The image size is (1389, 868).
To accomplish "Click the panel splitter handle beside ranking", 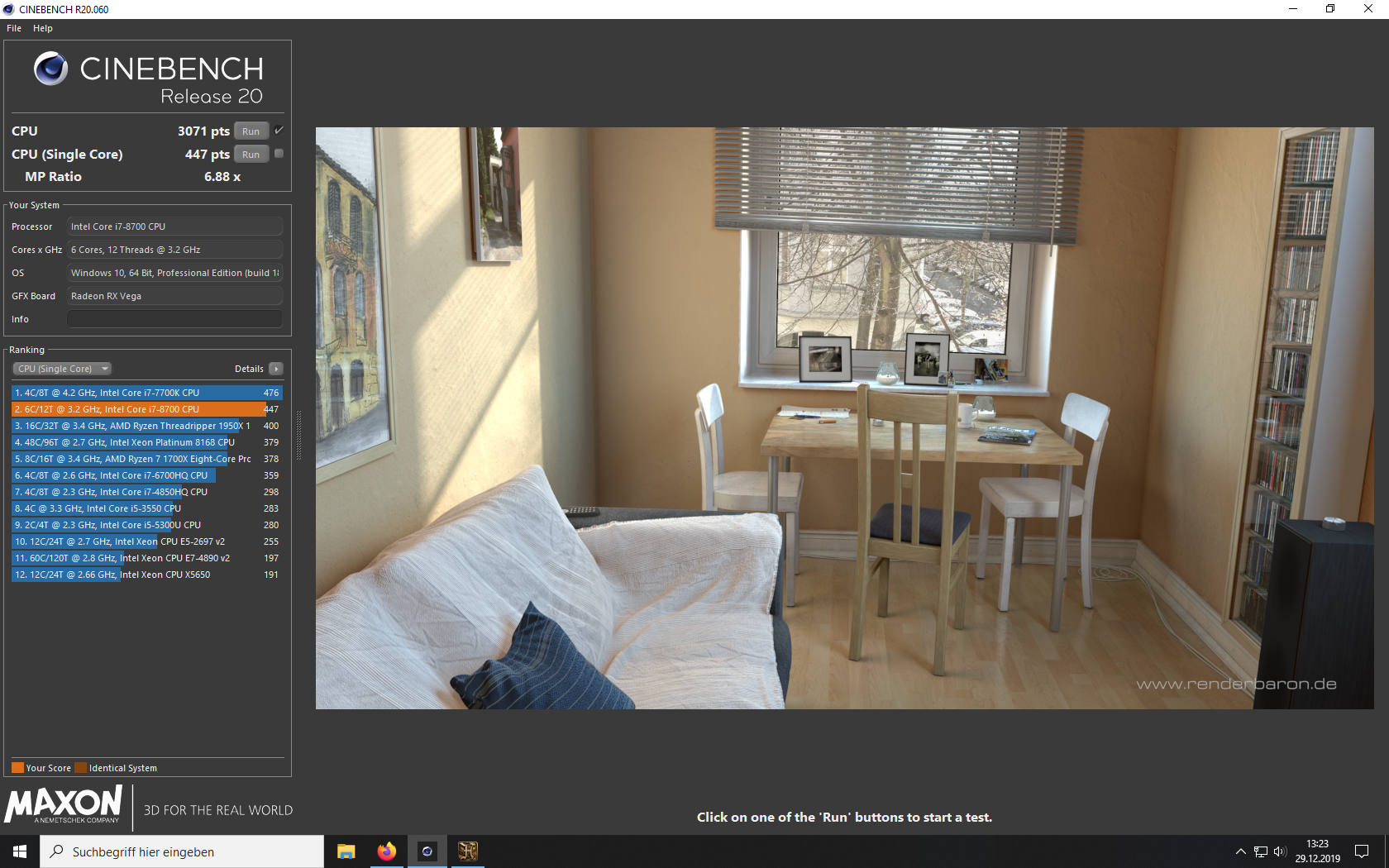I will tap(298, 436).
